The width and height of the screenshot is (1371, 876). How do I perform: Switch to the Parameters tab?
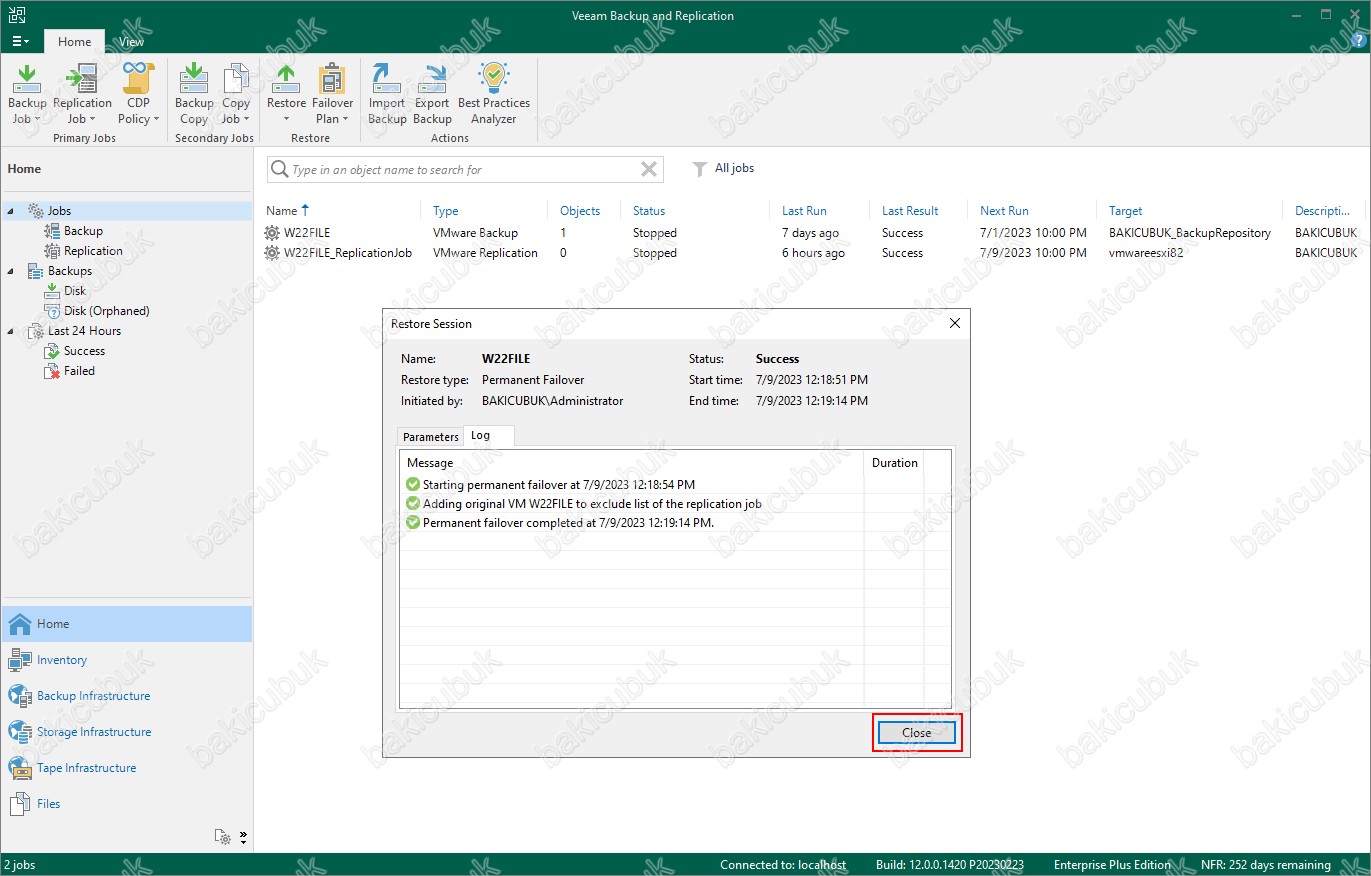431,437
